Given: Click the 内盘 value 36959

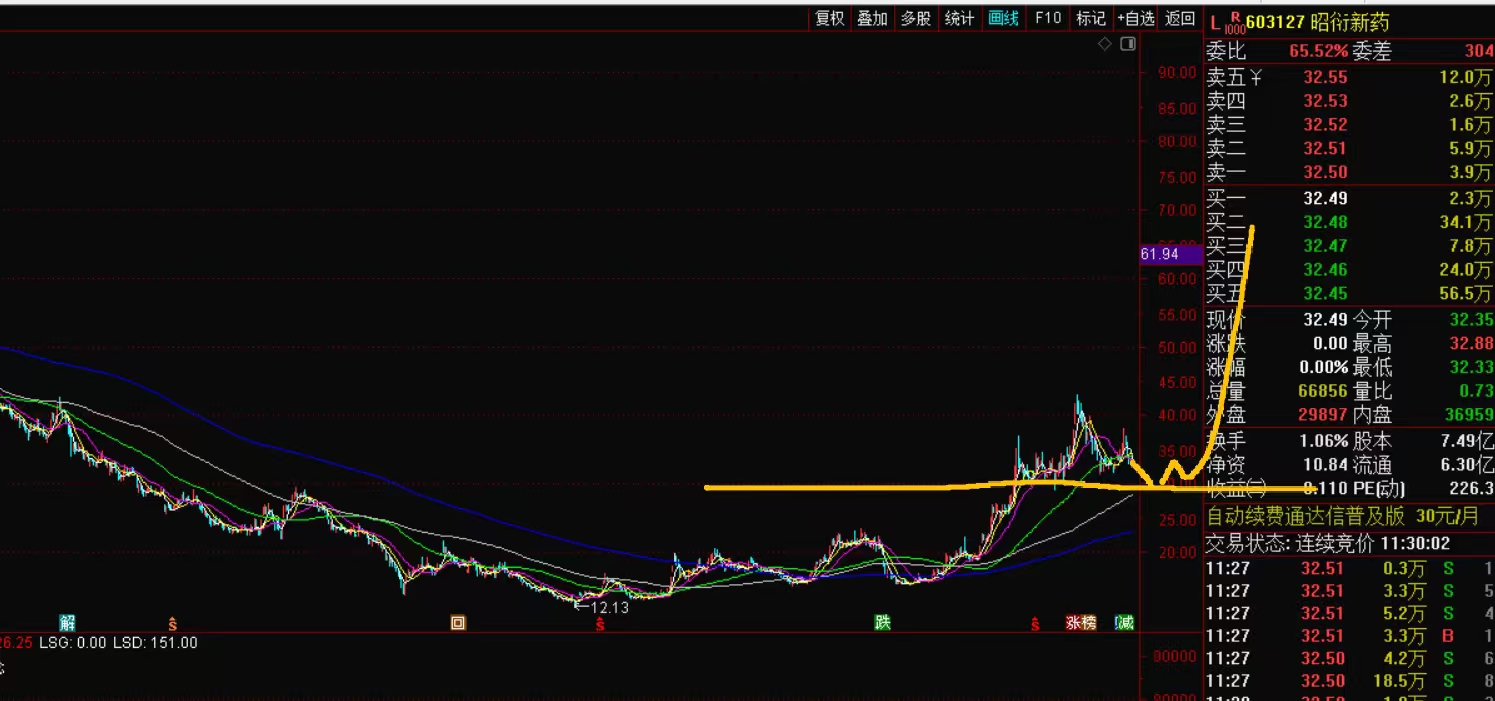Looking at the screenshot, I should click(1468, 414).
